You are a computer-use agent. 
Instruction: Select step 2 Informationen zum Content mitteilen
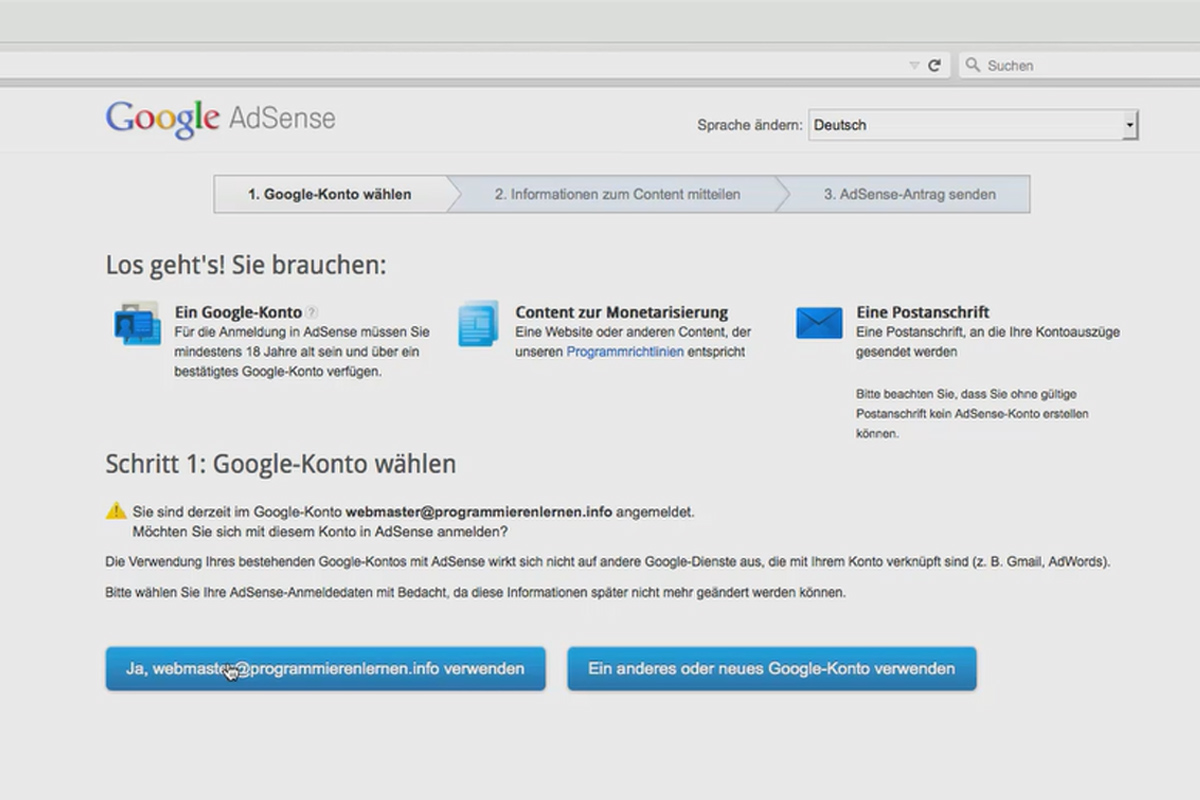coord(617,194)
